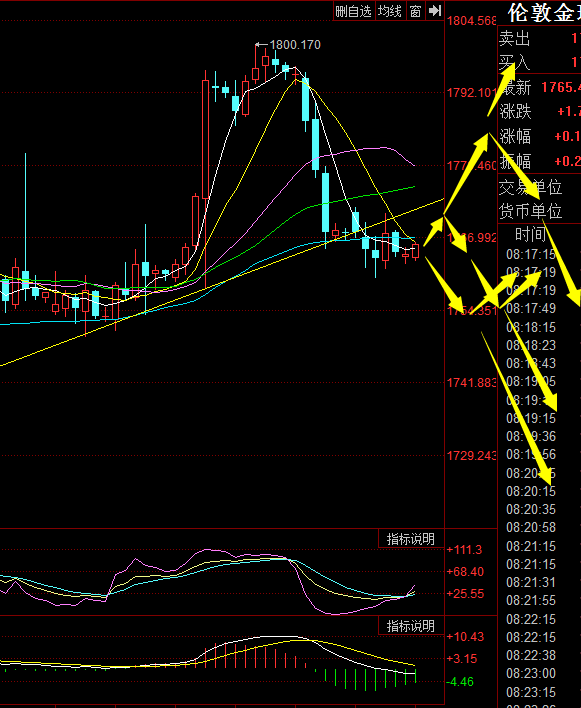Open the 窗 window option

pyautogui.click(x=415, y=11)
